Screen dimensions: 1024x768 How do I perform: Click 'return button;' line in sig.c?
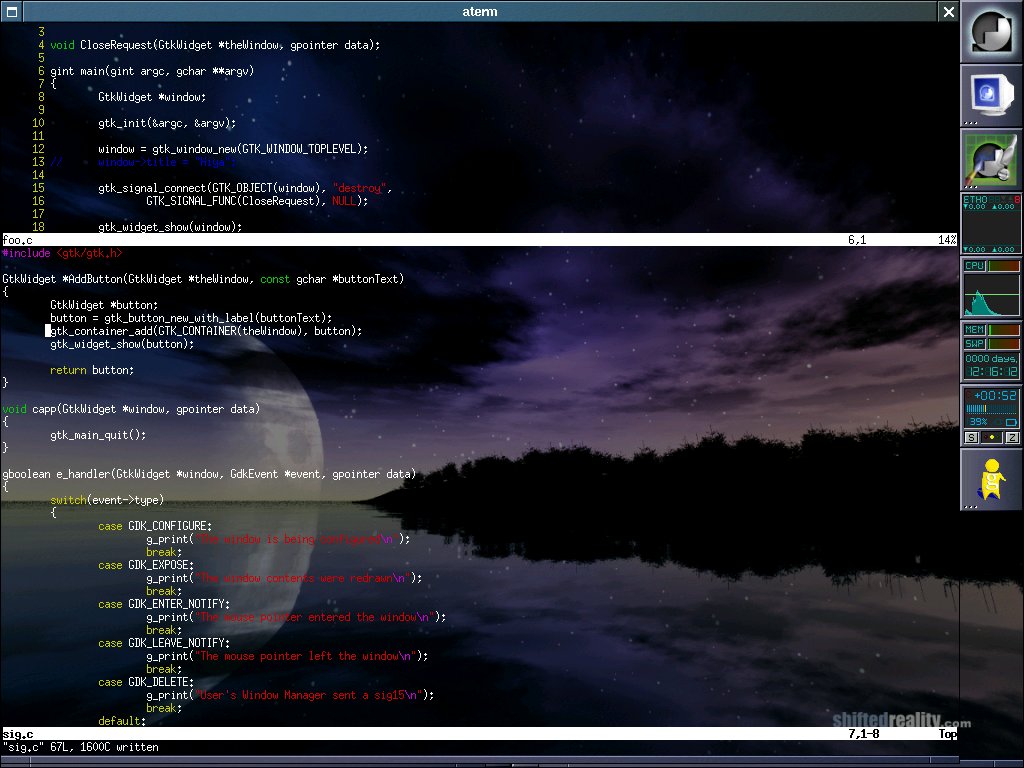coord(92,370)
